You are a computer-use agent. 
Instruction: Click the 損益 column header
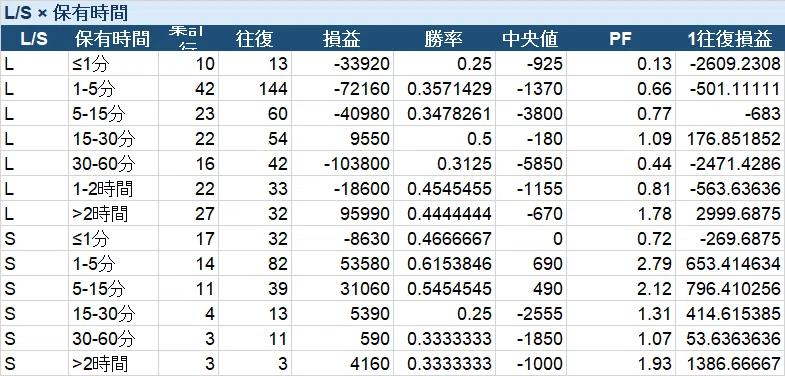point(342,39)
